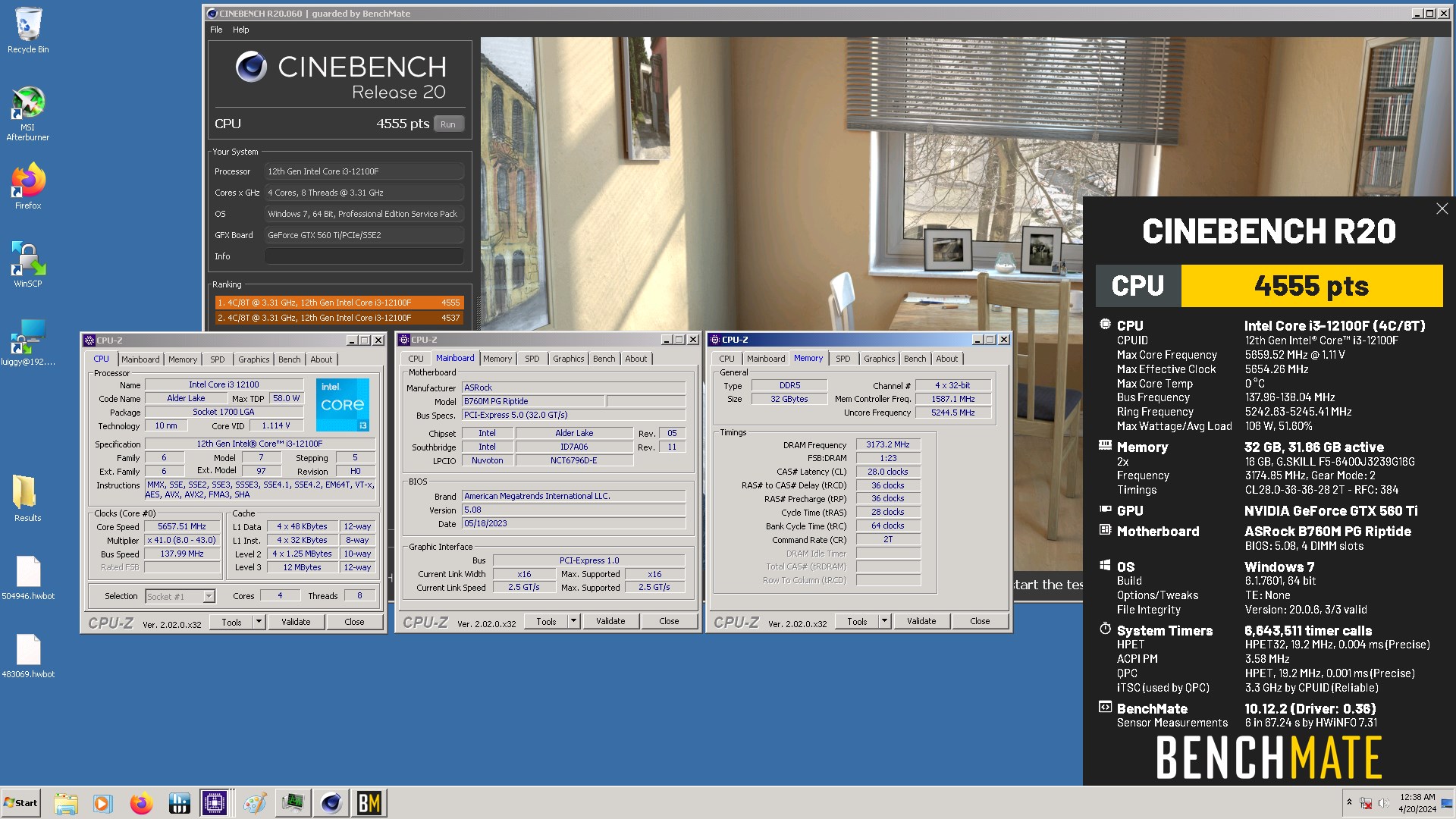1456x819 pixels.
Task: Switch to Bench tab in CPU-Z CPU window
Action: pyautogui.click(x=290, y=359)
